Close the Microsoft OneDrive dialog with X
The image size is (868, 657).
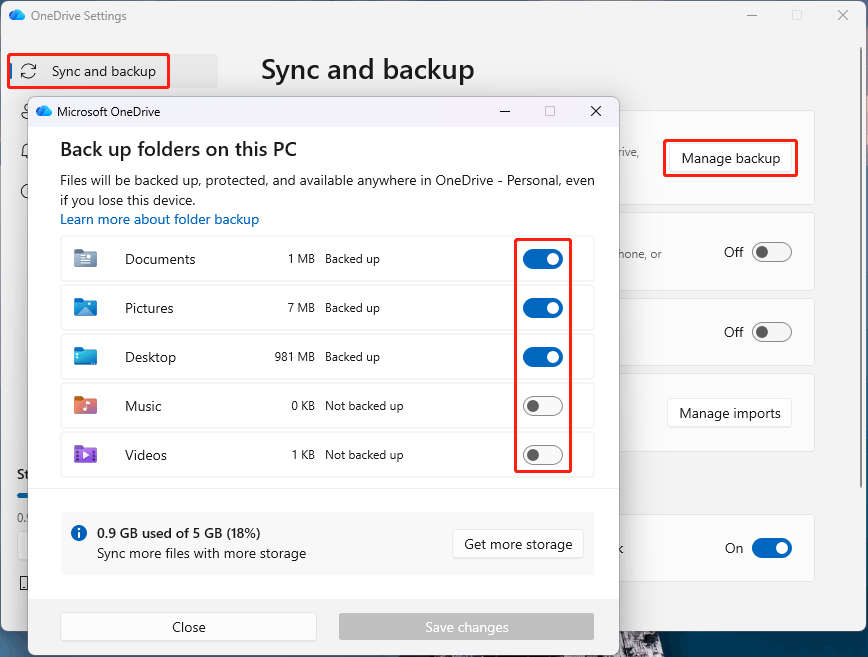click(596, 111)
